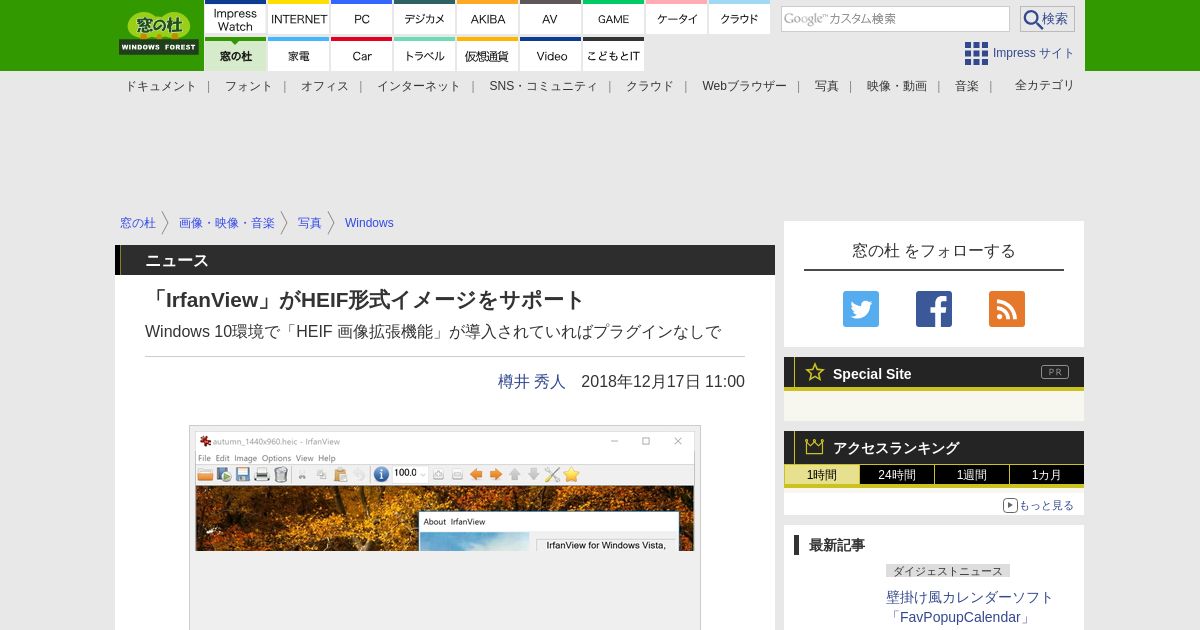1200x630 pixels.
Task: Switch ranking to the 1カ月 tab
Action: pyautogui.click(x=1047, y=475)
